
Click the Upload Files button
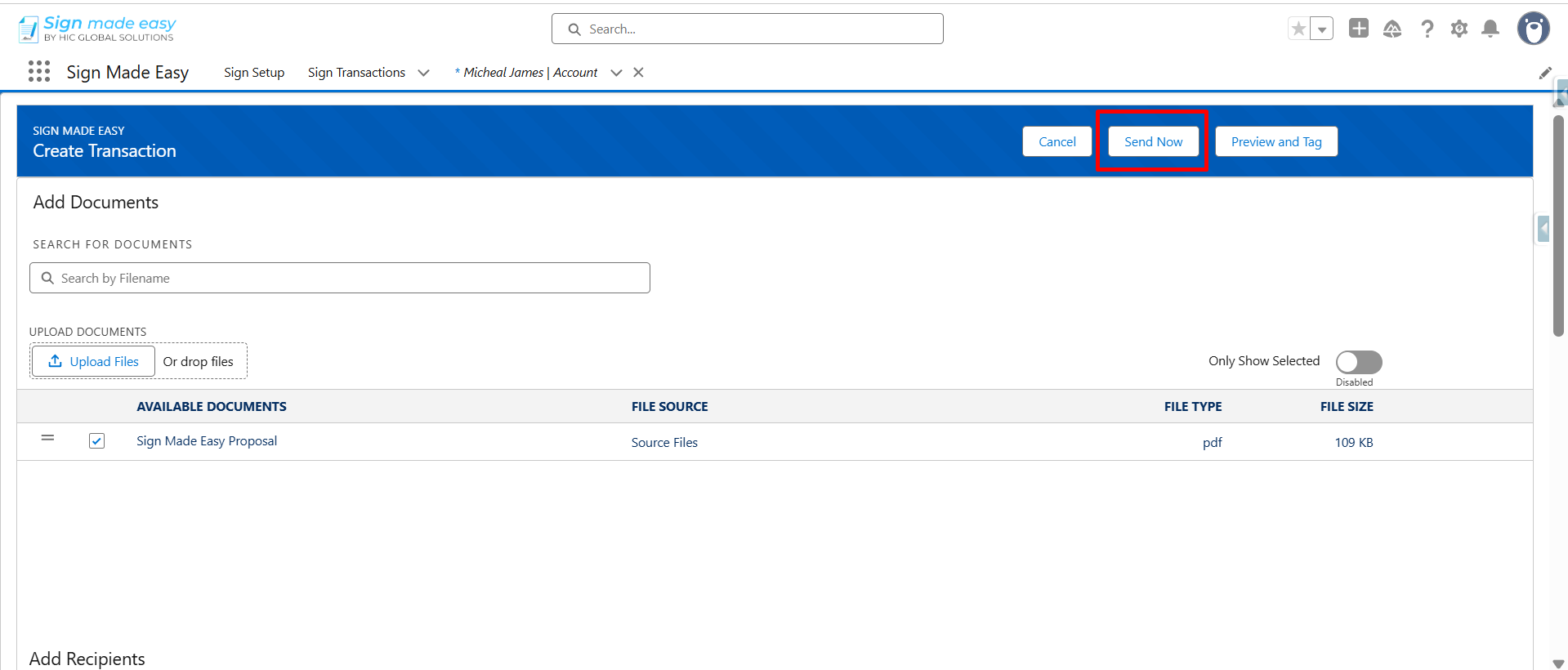[93, 361]
